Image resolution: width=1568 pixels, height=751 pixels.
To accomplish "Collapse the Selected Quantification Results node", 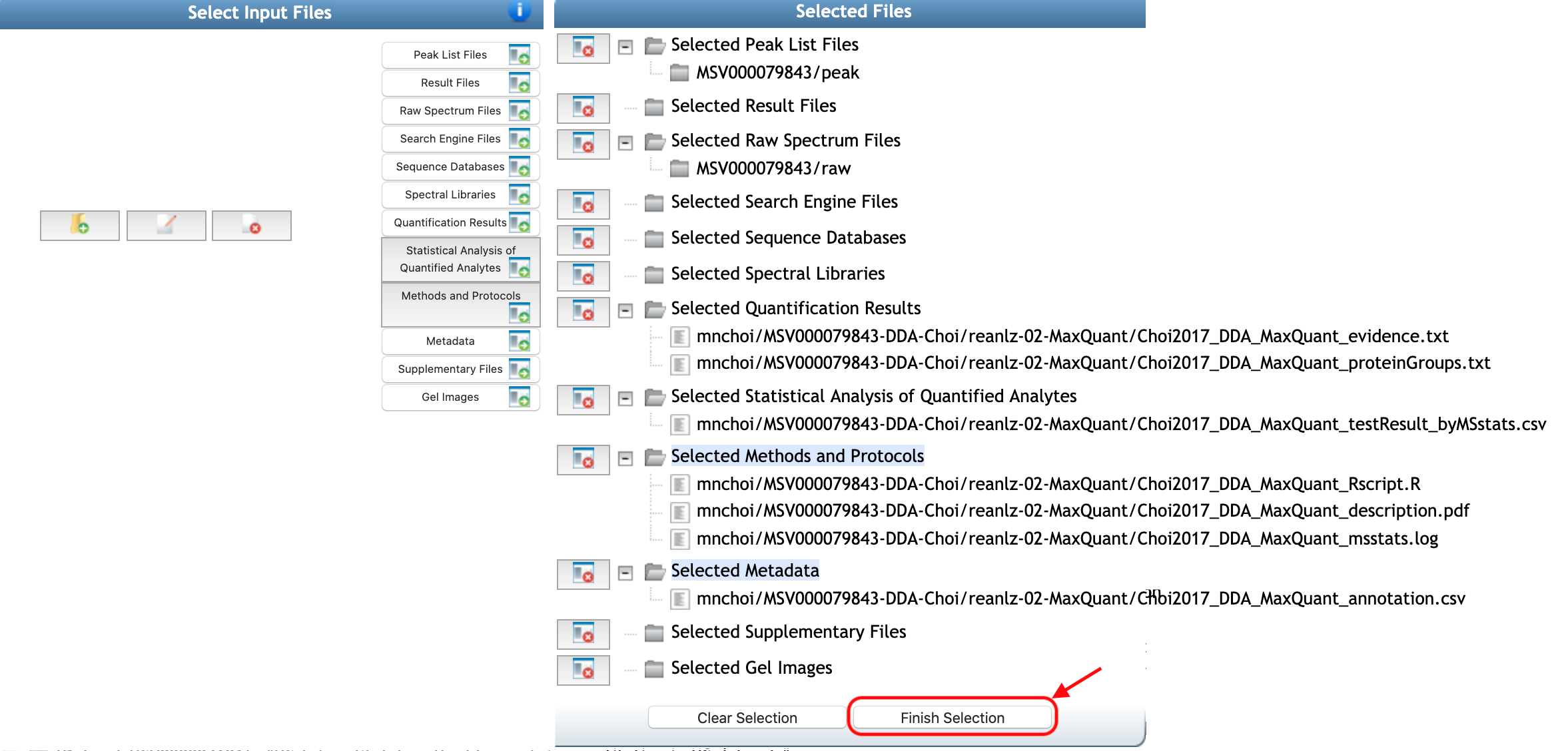I will point(625,310).
